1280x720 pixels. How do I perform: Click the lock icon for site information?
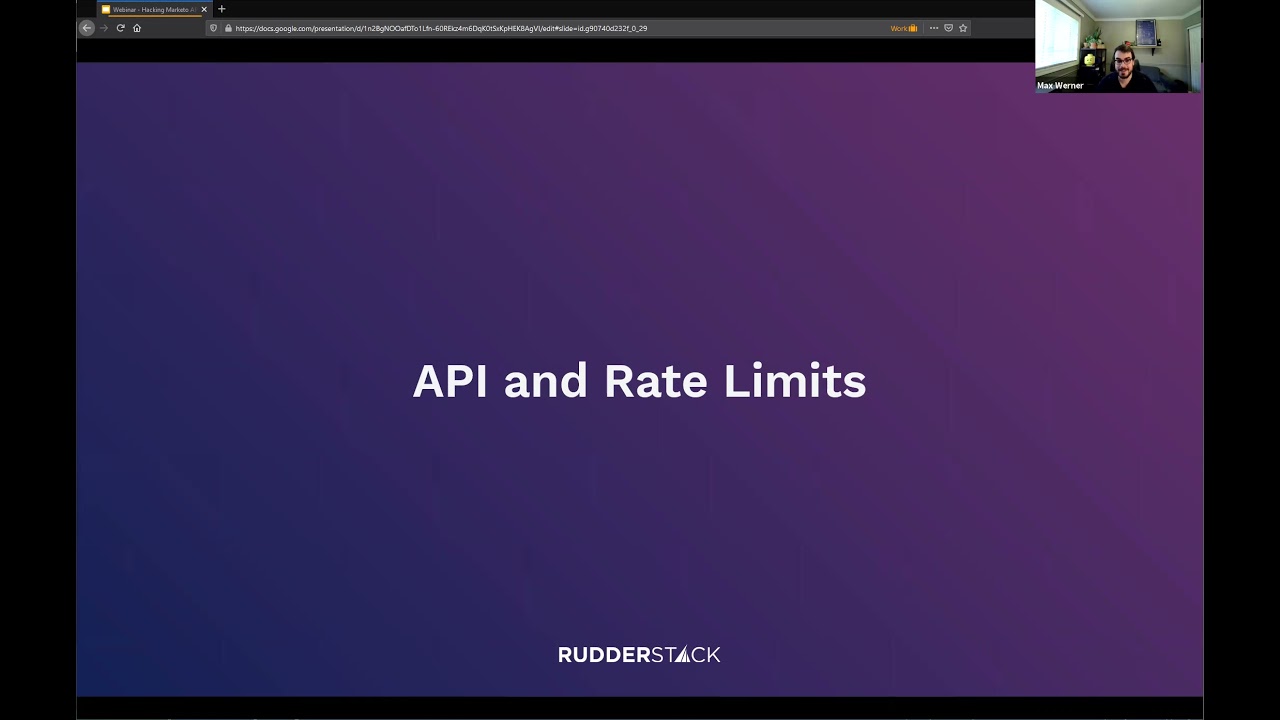coord(228,28)
